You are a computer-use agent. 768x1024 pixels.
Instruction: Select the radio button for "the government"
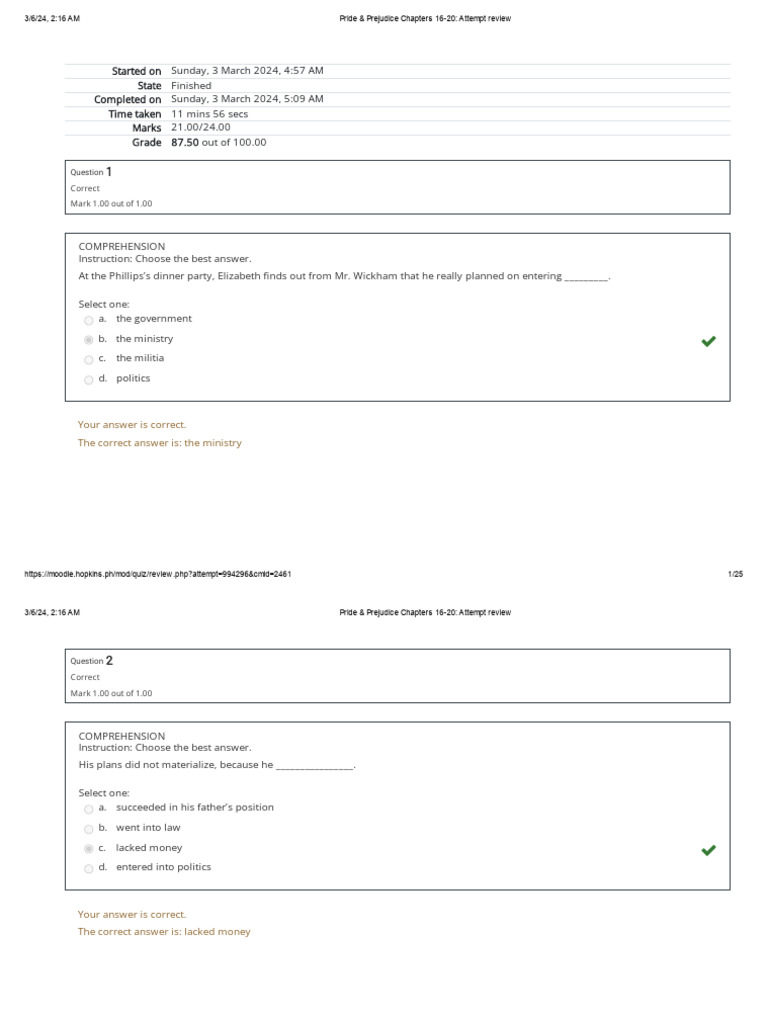pos(89,320)
